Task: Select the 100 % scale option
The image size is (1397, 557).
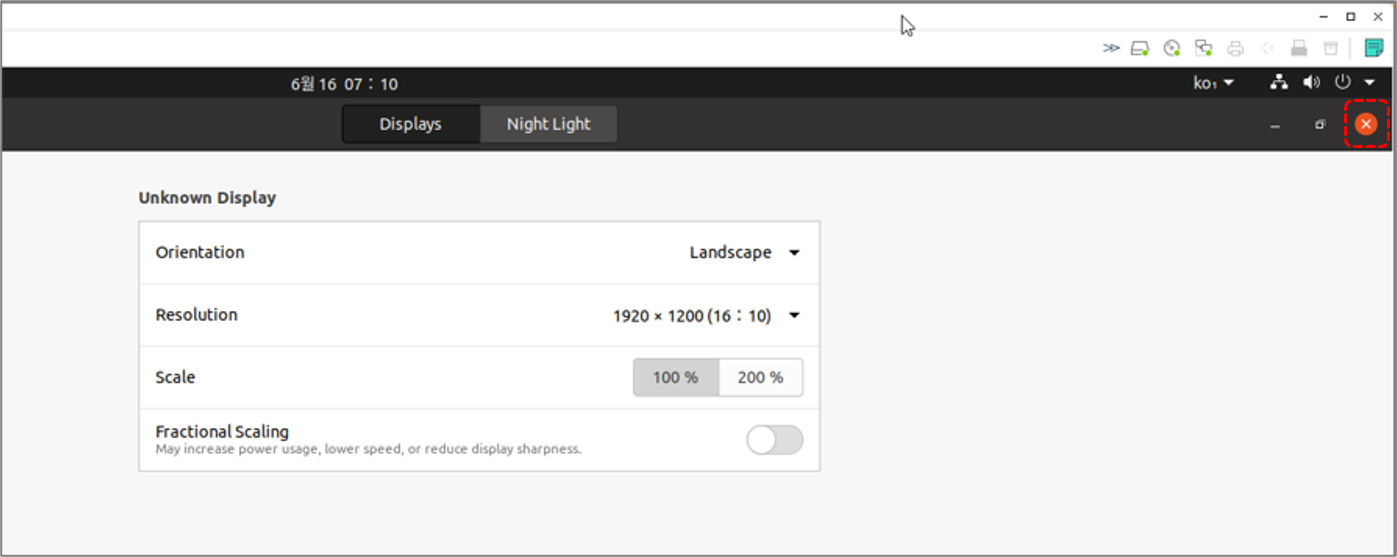Action: (676, 378)
